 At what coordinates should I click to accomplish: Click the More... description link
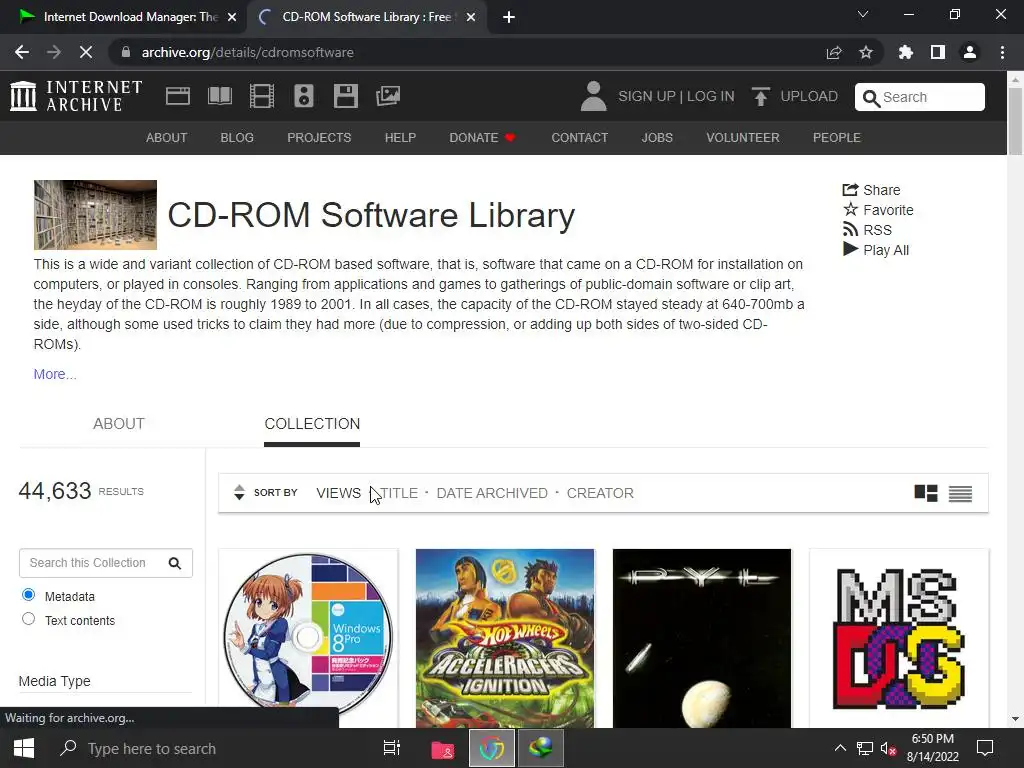coord(55,374)
